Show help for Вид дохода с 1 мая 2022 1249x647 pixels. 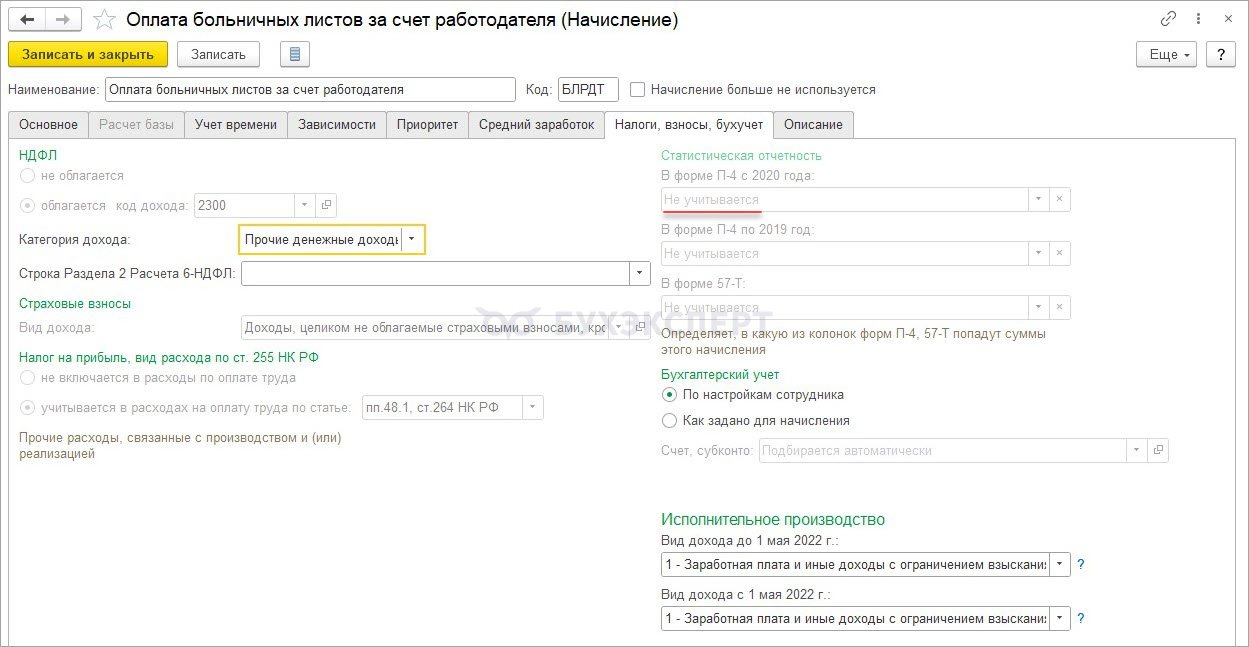pos(1081,619)
